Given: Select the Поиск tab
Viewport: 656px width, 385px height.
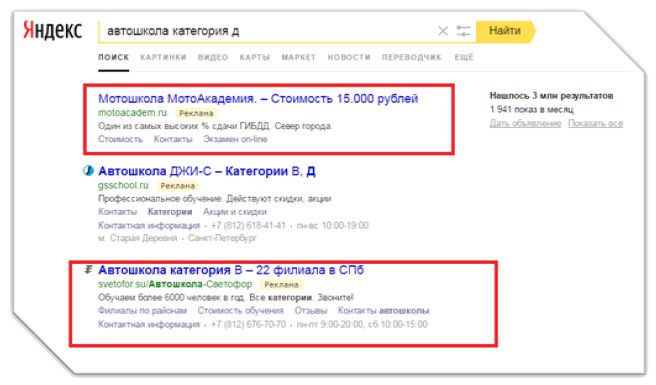Looking at the screenshot, I should [x=113, y=57].
